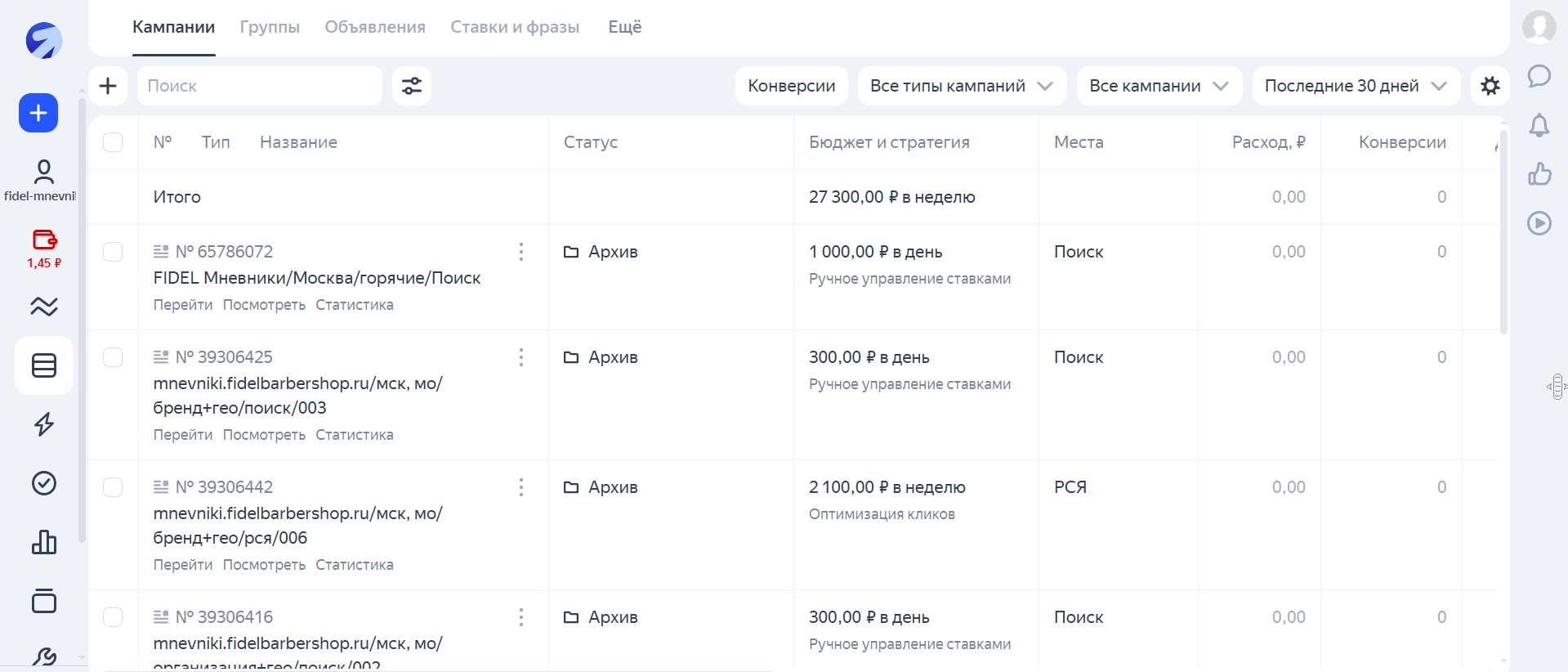Open campaign name ending бренд+гео/рся/006
Image resolution: width=1568 pixels, height=672 pixels.
tap(297, 526)
